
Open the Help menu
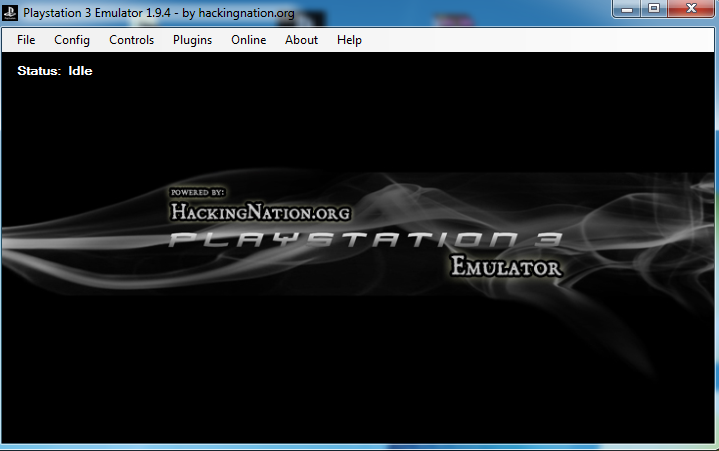349,40
